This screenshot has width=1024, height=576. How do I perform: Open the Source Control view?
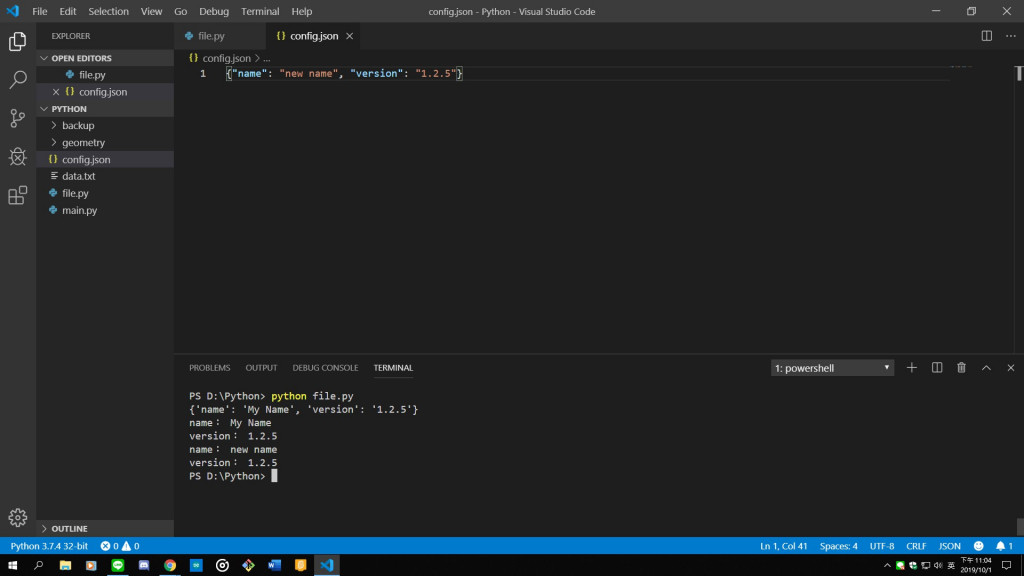(18, 118)
